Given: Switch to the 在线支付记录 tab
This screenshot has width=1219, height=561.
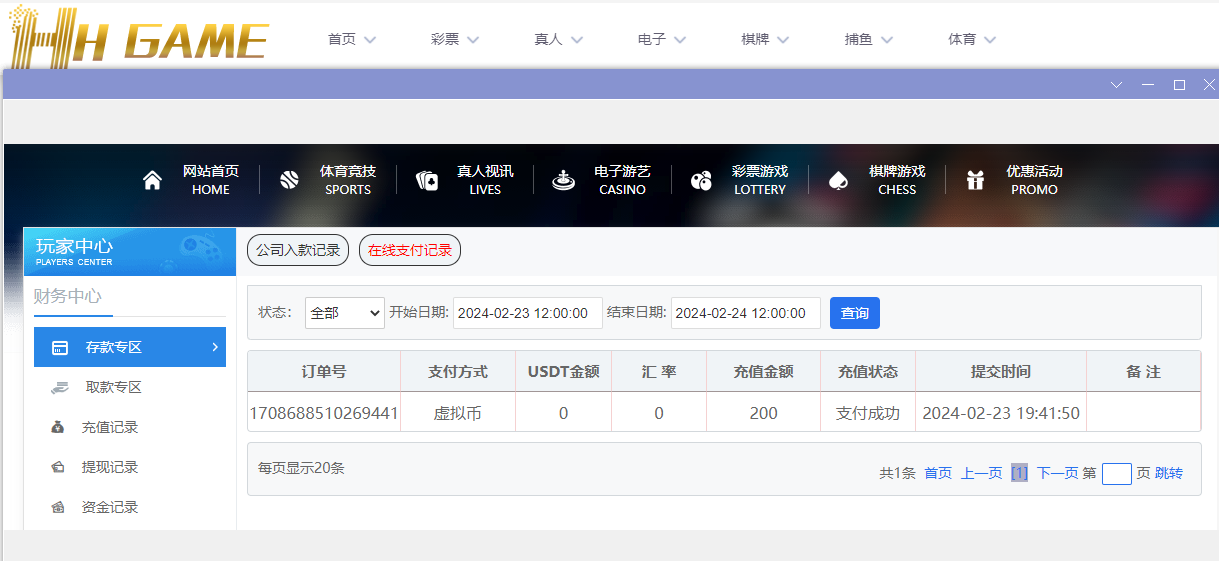Looking at the screenshot, I should [410, 250].
